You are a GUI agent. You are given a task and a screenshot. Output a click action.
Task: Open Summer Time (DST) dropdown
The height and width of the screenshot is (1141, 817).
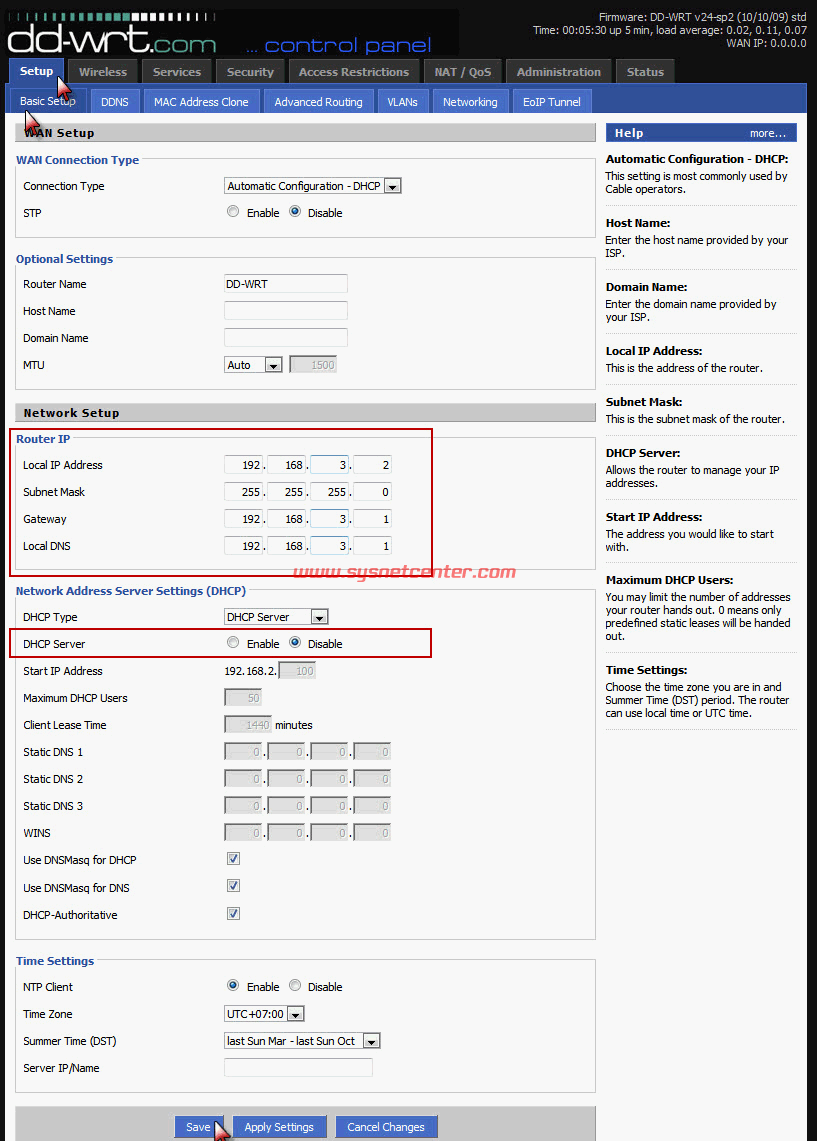[x=302, y=1041]
